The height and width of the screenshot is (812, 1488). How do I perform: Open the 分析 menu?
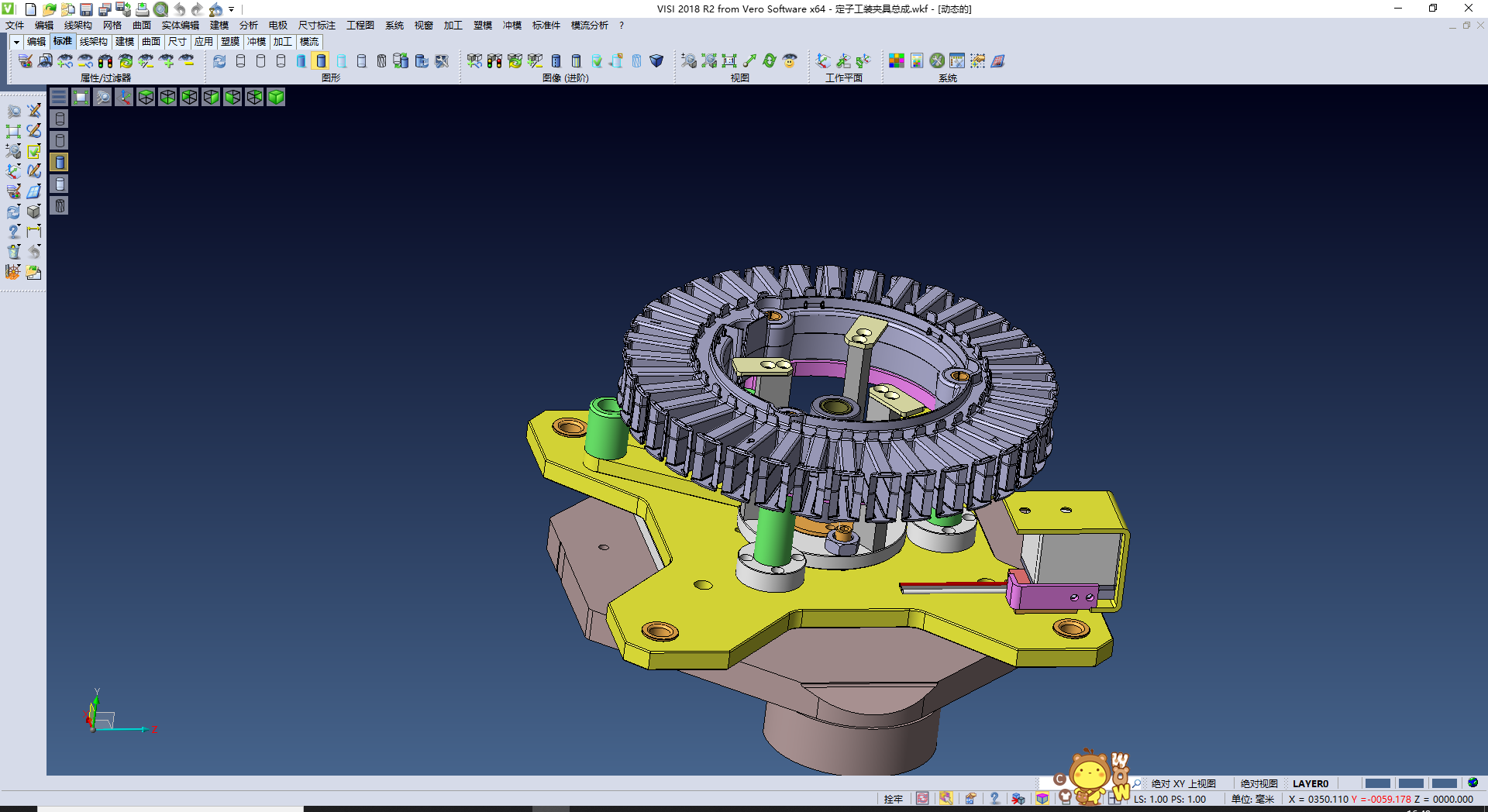click(x=248, y=26)
